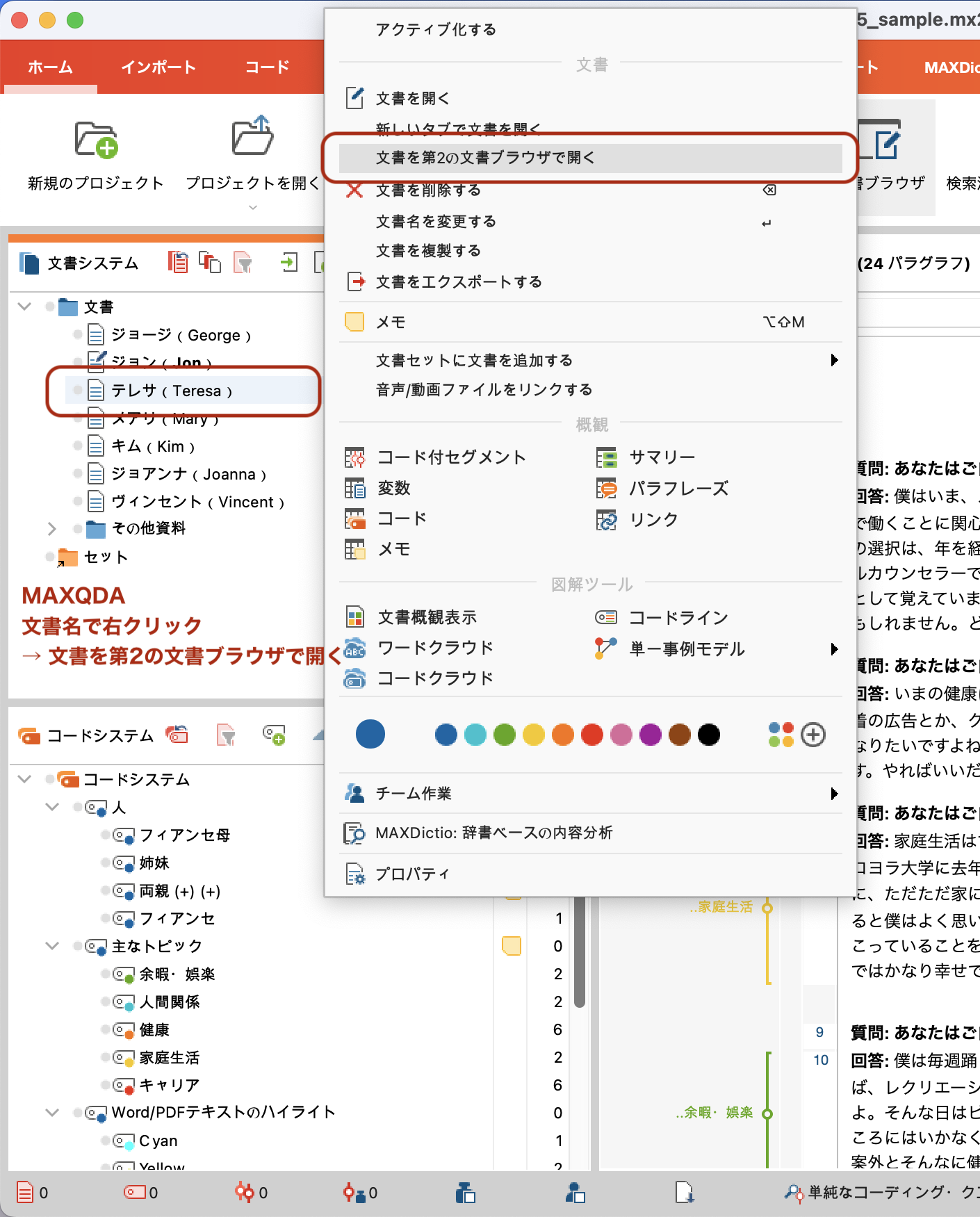Pick the red color swatch
Image resolution: width=980 pixels, height=1217 pixels.
tap(592, 735)
